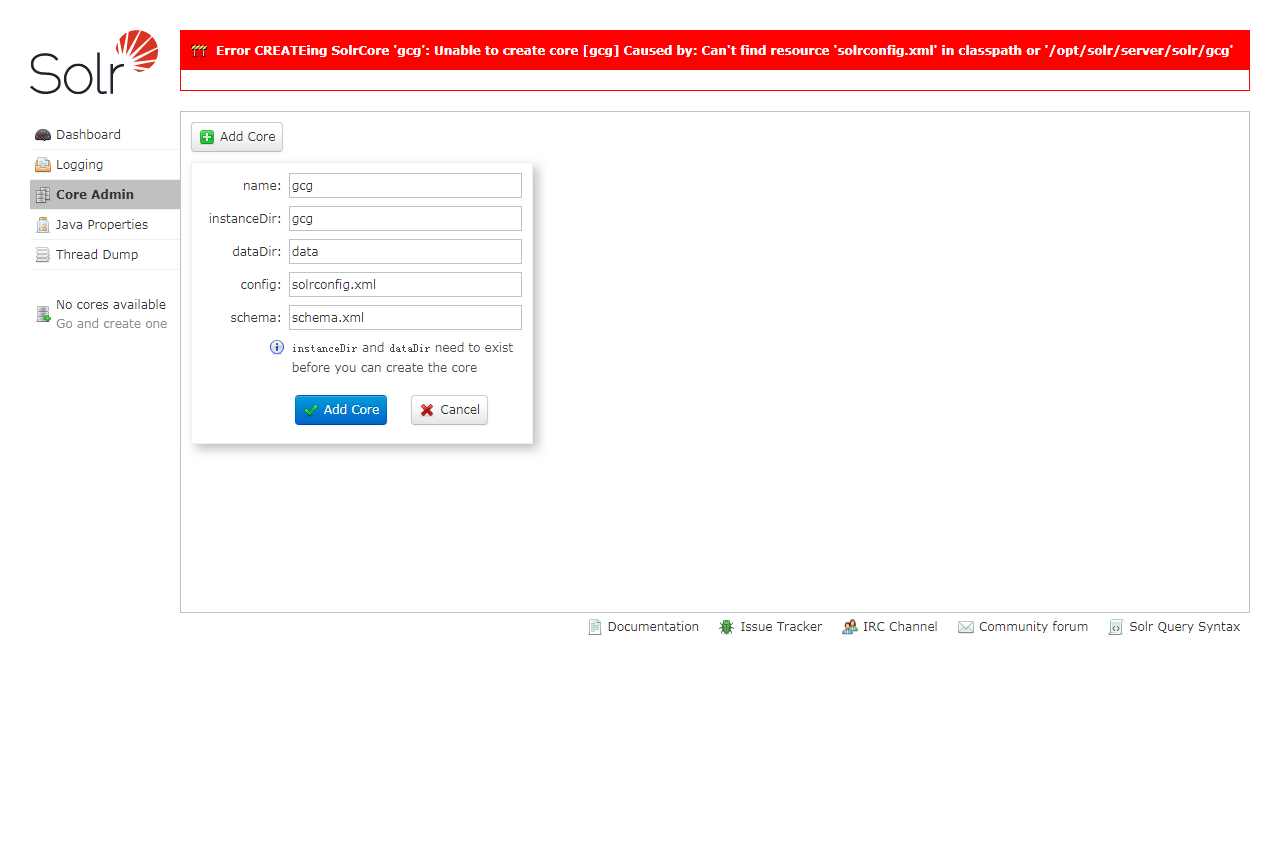Open Java Properties in the sidebar
This screenshot has height=864, width=1280.
click(105, 225)
